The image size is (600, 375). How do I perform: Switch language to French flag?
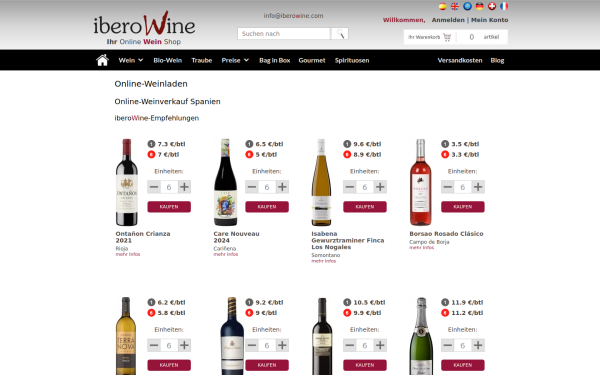[504, 6]
